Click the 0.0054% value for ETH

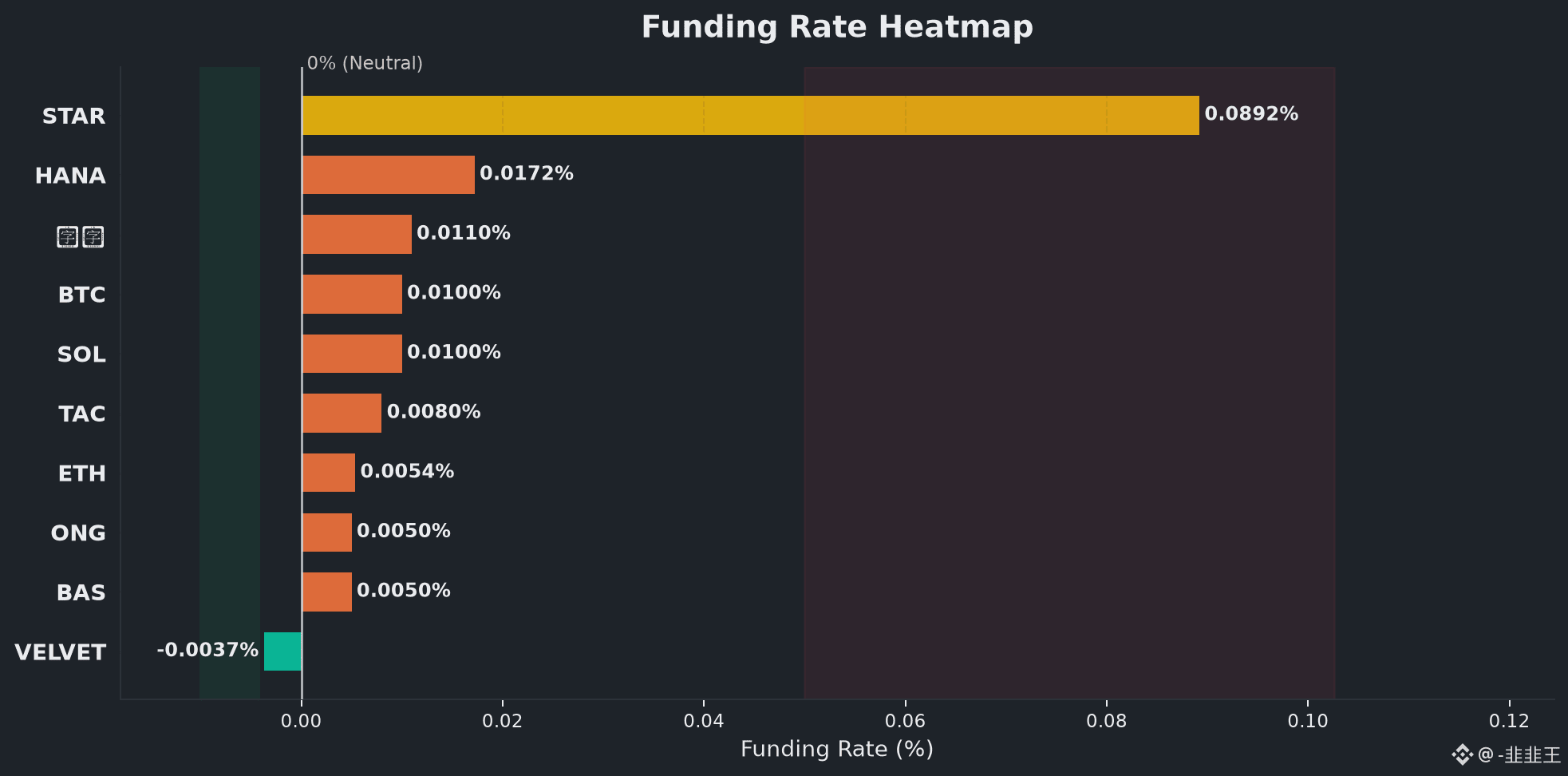click(x=407, y=472)
